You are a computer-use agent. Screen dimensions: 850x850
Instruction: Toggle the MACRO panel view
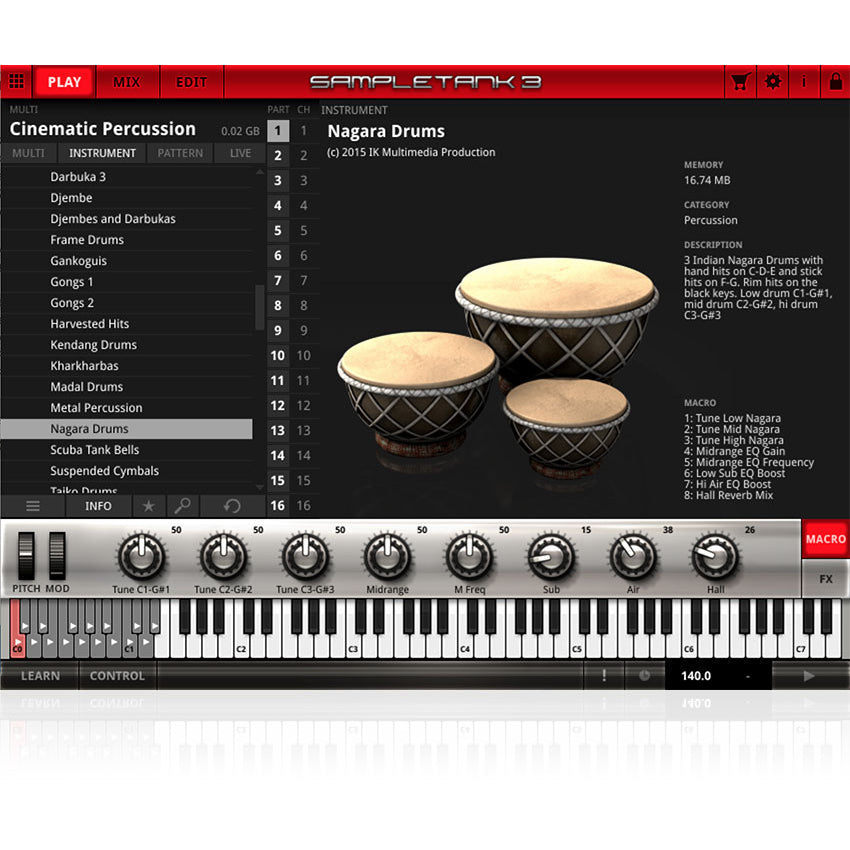point(824,539)
